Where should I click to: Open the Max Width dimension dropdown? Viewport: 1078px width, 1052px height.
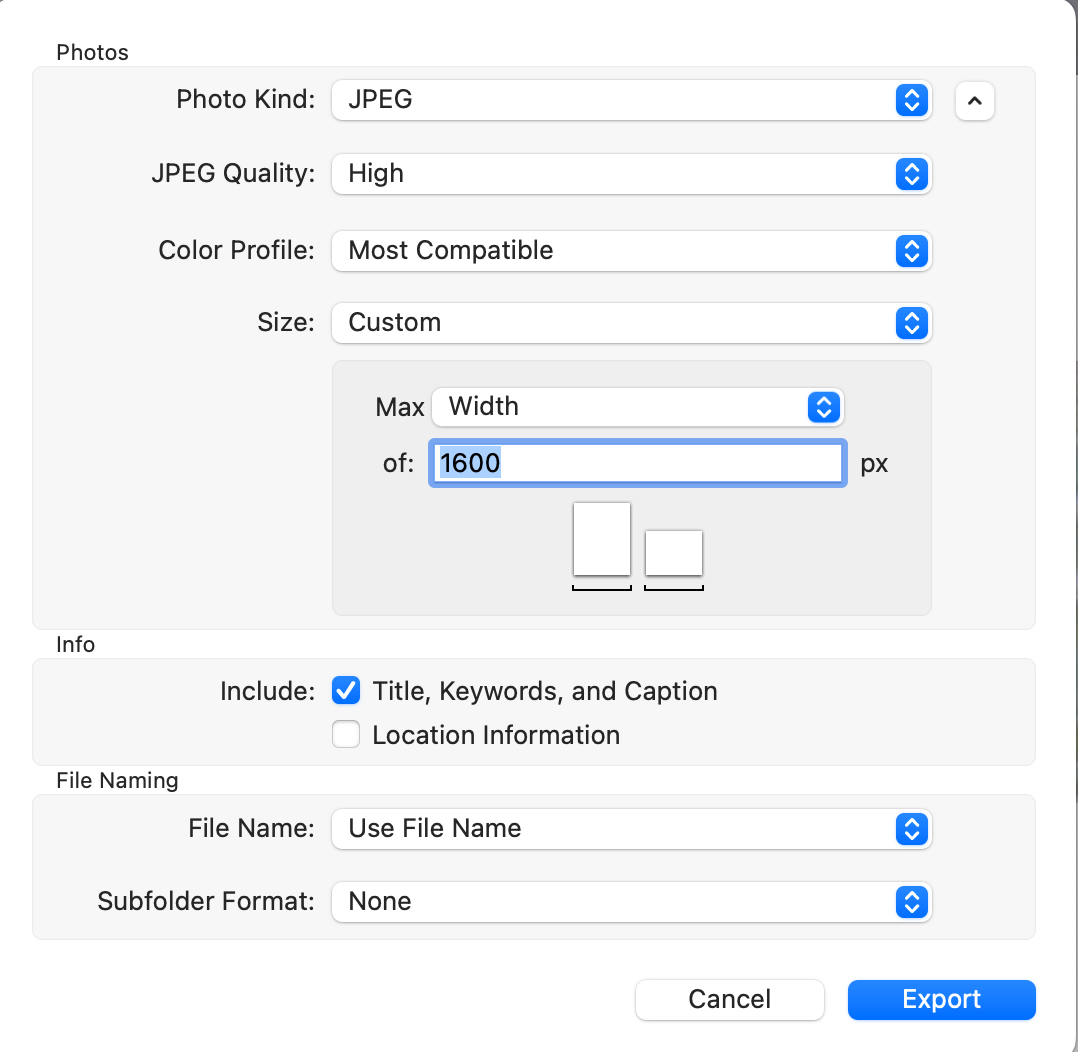click(x=637, y=407)
